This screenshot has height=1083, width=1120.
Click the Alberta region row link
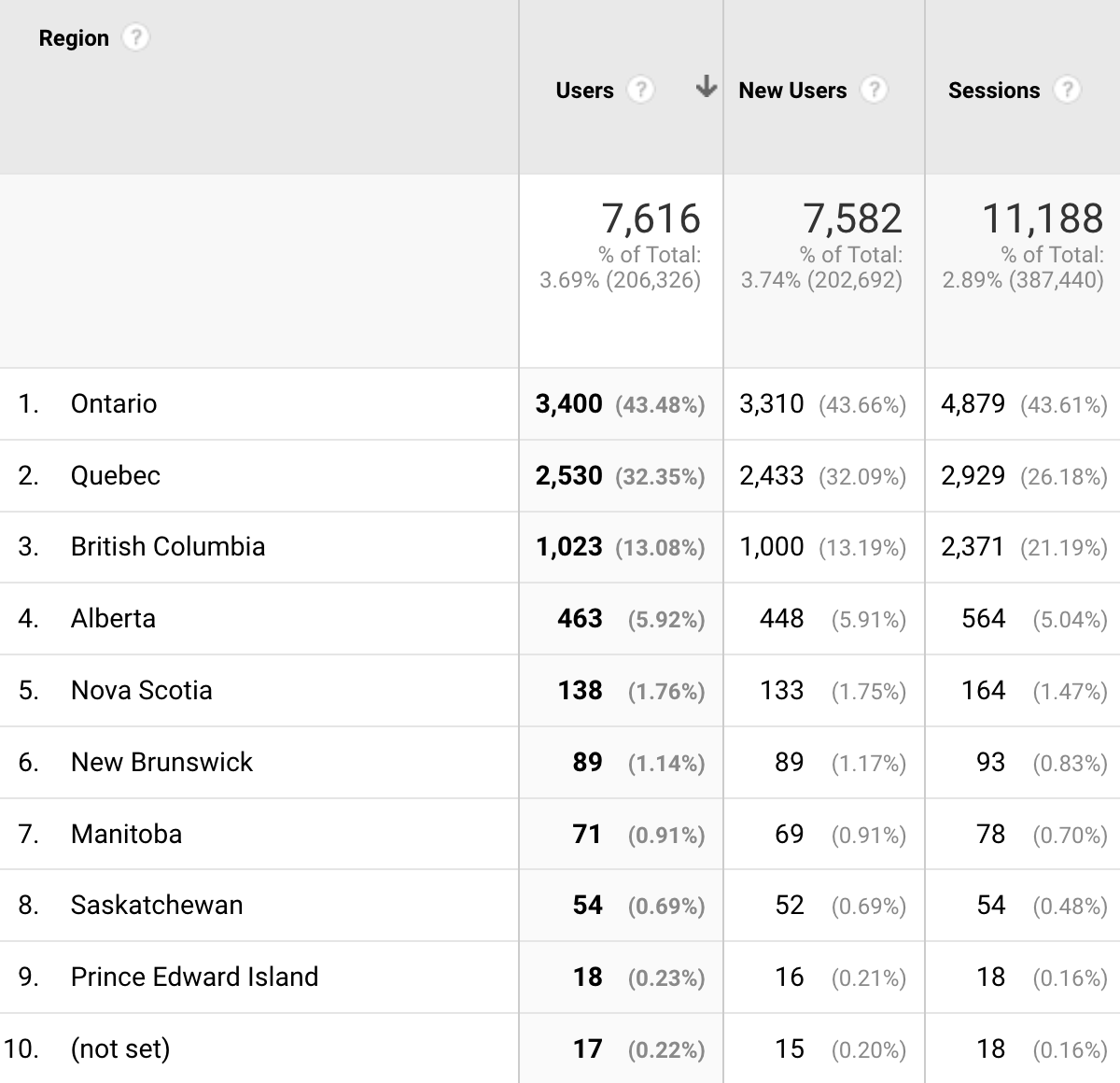pos(113,619)
